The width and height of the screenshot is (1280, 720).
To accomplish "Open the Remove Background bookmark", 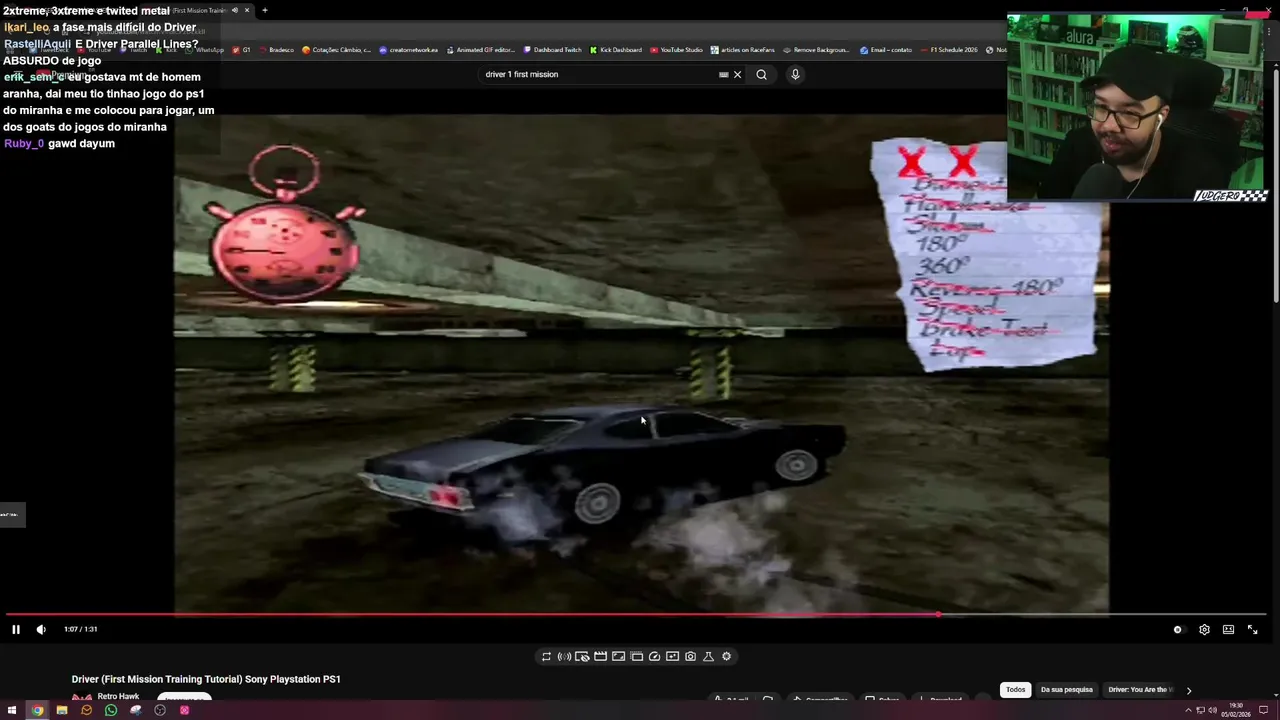I will tap(816, 50).
